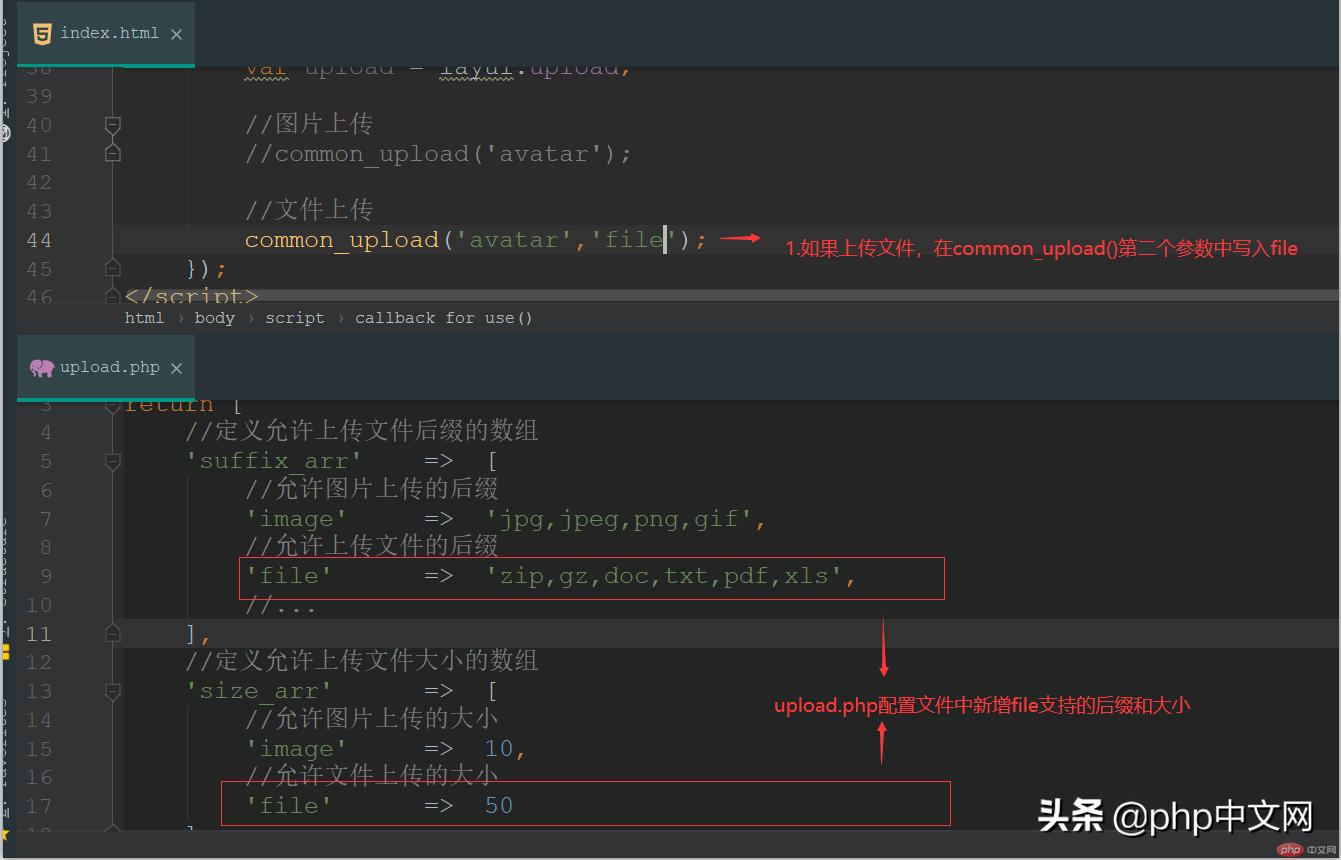The image size is (1341, 860).
Task: Click line number 44 in the gutter
Action: pyautogui.click(x=38, y=240)
